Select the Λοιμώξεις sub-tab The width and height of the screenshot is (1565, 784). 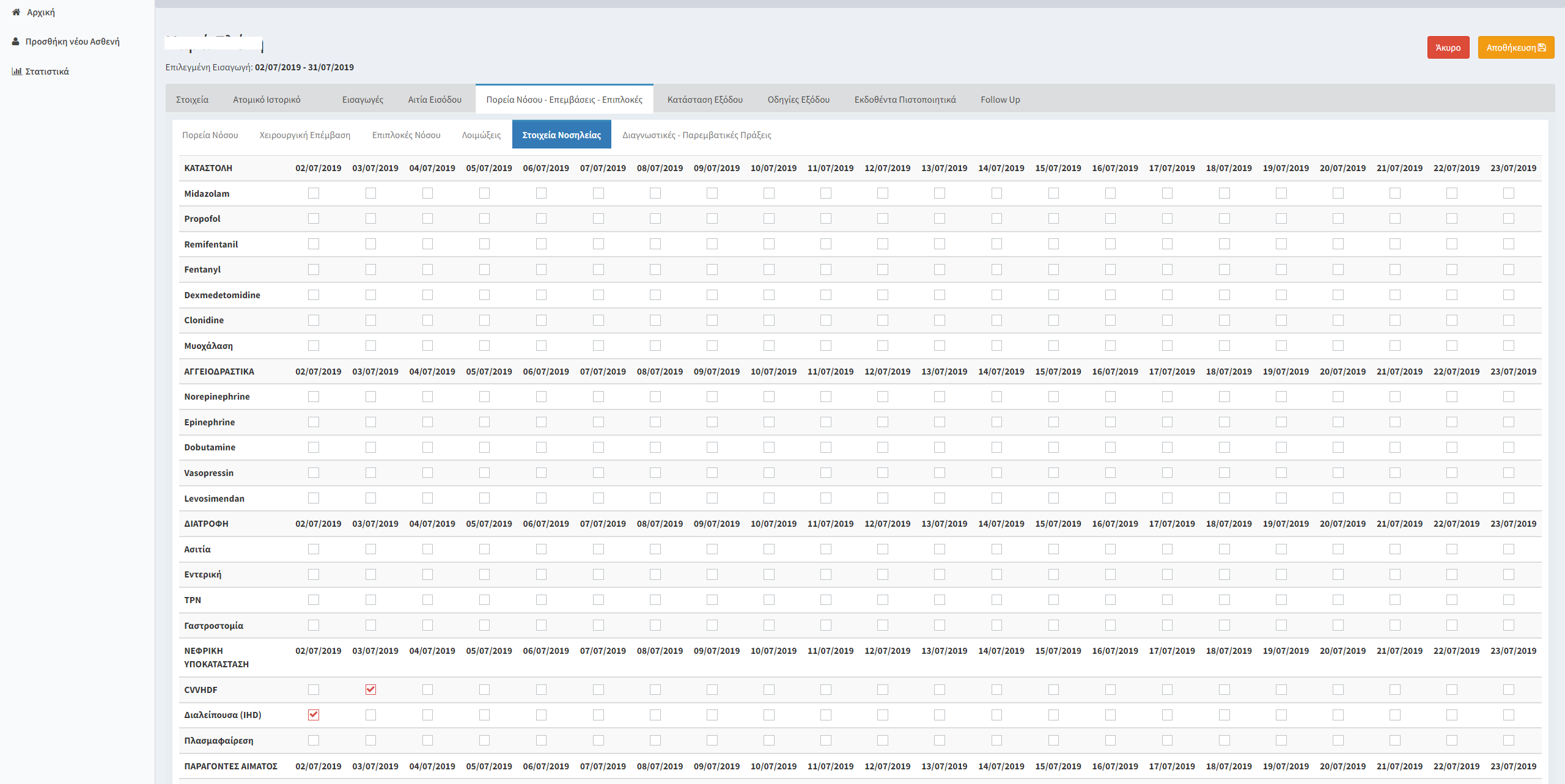coord(481,135)
